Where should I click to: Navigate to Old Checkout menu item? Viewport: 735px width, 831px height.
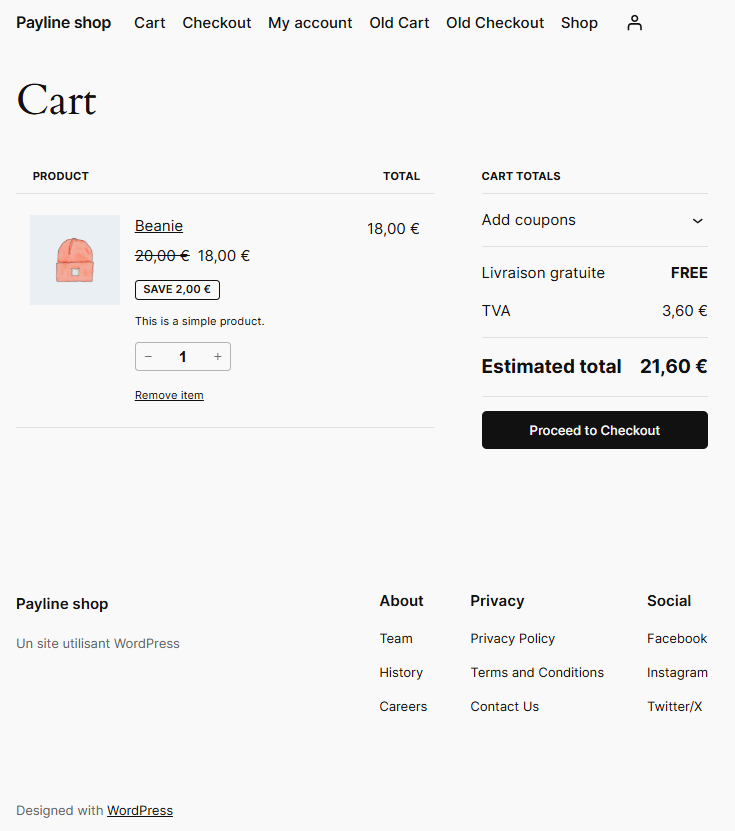pos(495,23)
